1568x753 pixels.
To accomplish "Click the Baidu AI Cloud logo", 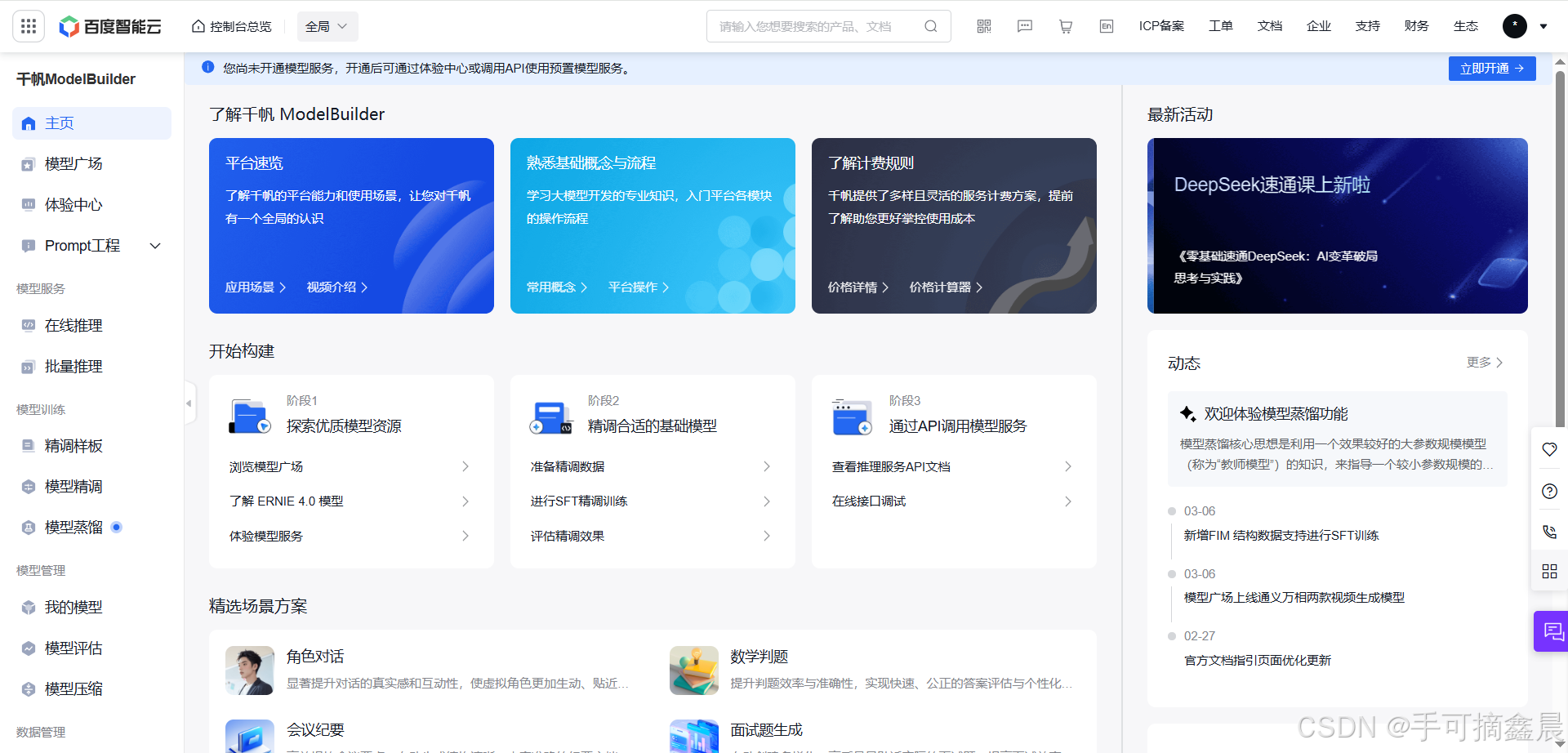I will pos(110,26).
